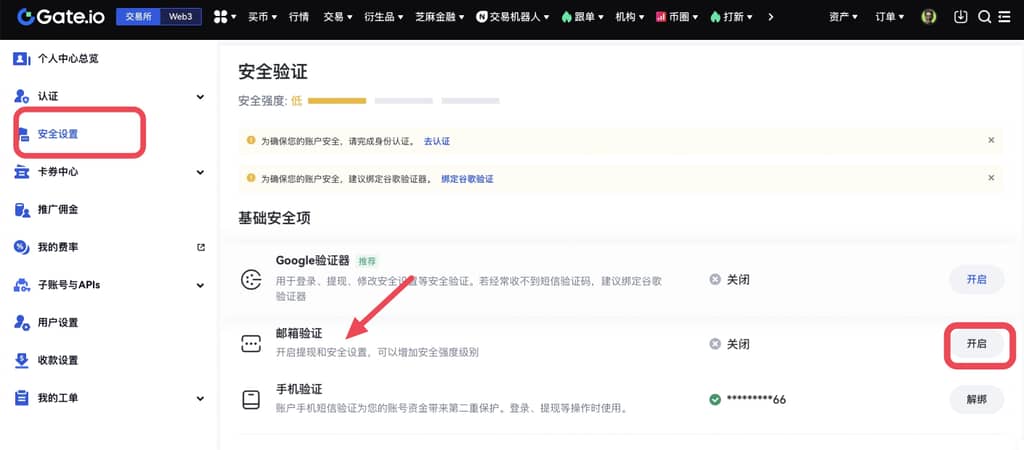This screenshot has height=450, width=1024.
Task: Click the Gate.io logo
Action: pos(60,17)
